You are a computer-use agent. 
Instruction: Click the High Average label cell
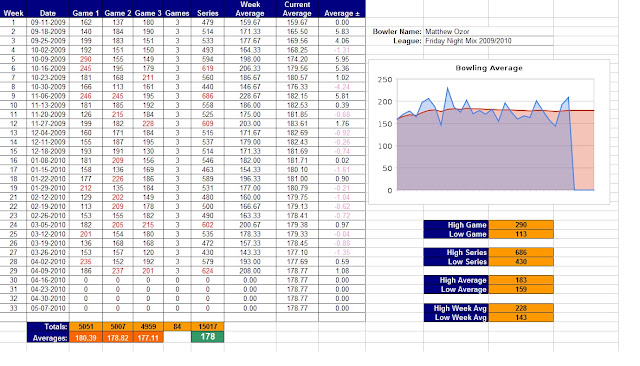pos(456,280)
